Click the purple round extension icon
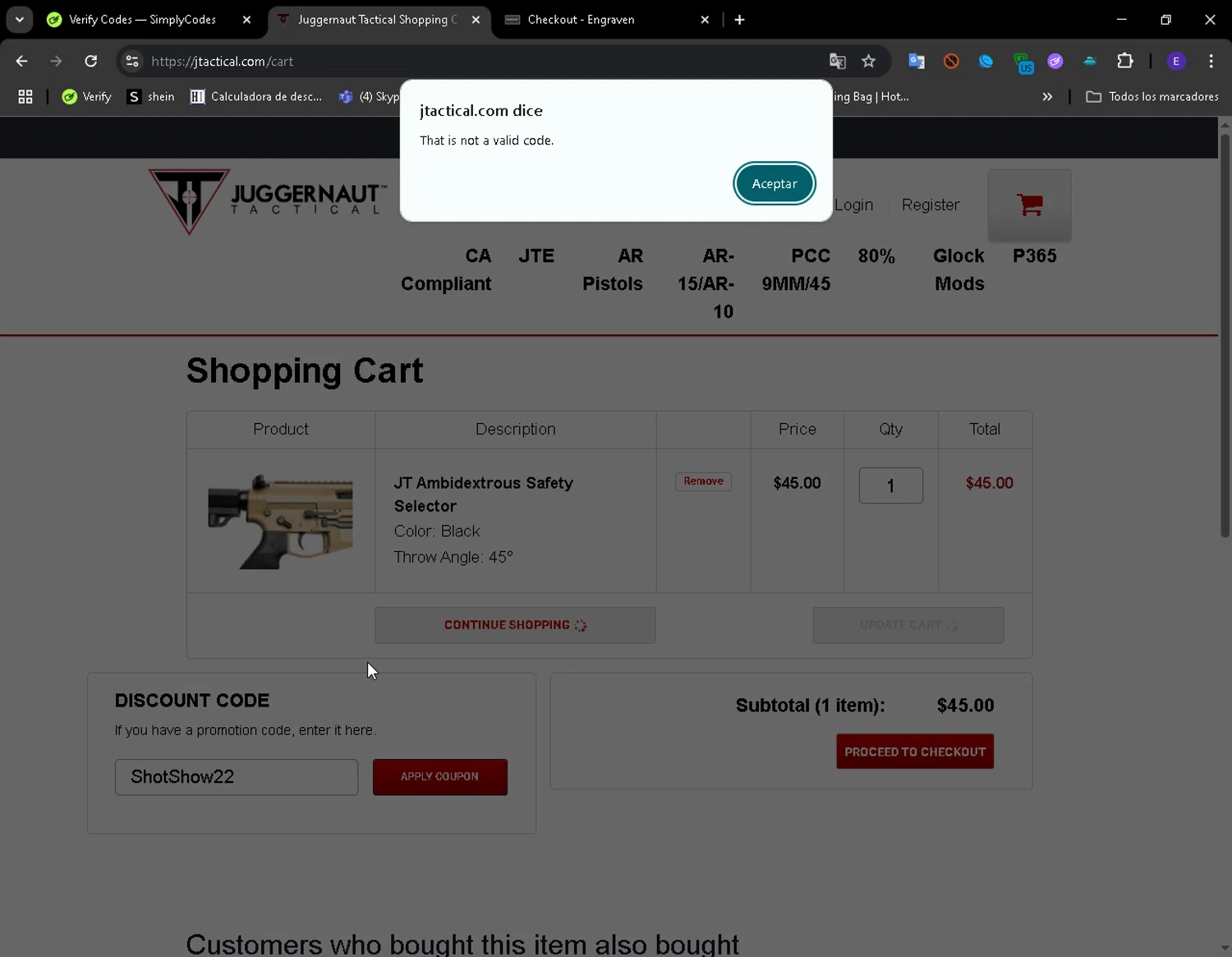1232x957 pixels. point(1055,61)
